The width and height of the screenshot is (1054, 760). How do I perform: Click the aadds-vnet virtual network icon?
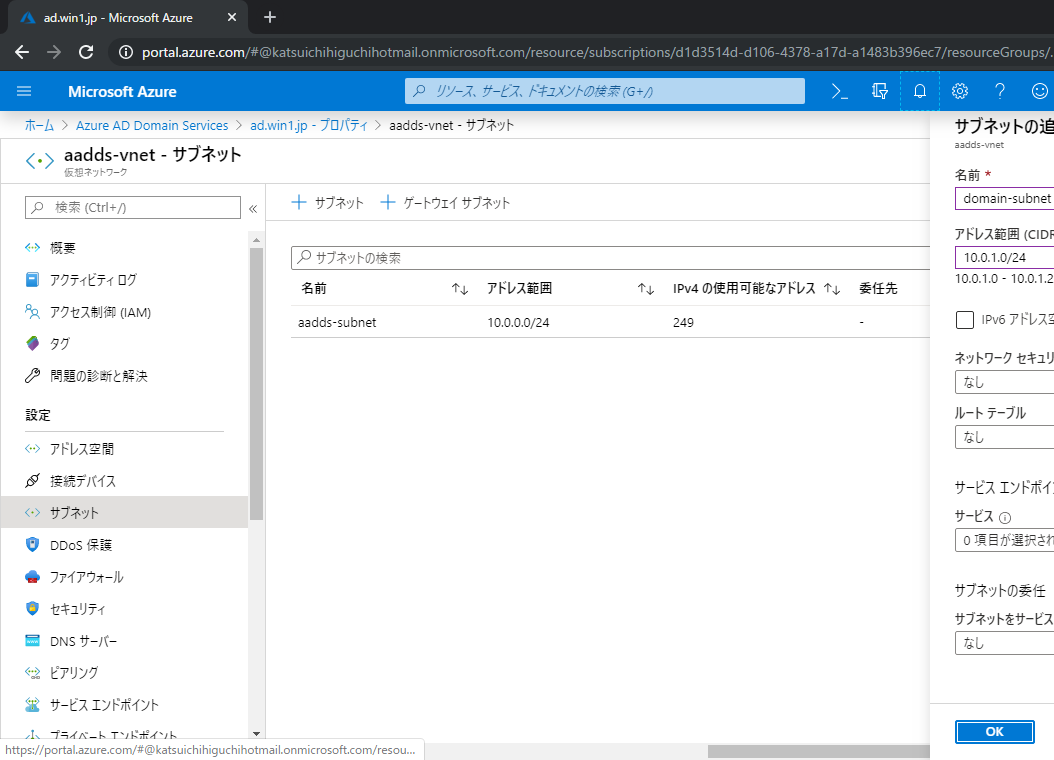tap(39, 161)
